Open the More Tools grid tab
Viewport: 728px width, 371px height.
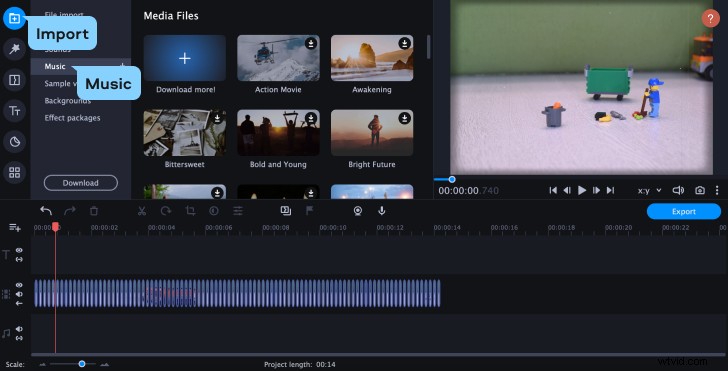(14, 173)
